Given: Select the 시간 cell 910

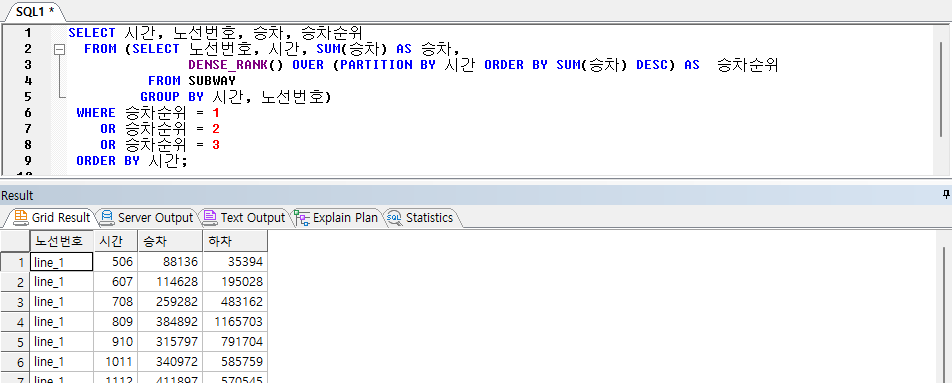Looking at the screenshot, I should pyautogui.click(x=115, y=342).
